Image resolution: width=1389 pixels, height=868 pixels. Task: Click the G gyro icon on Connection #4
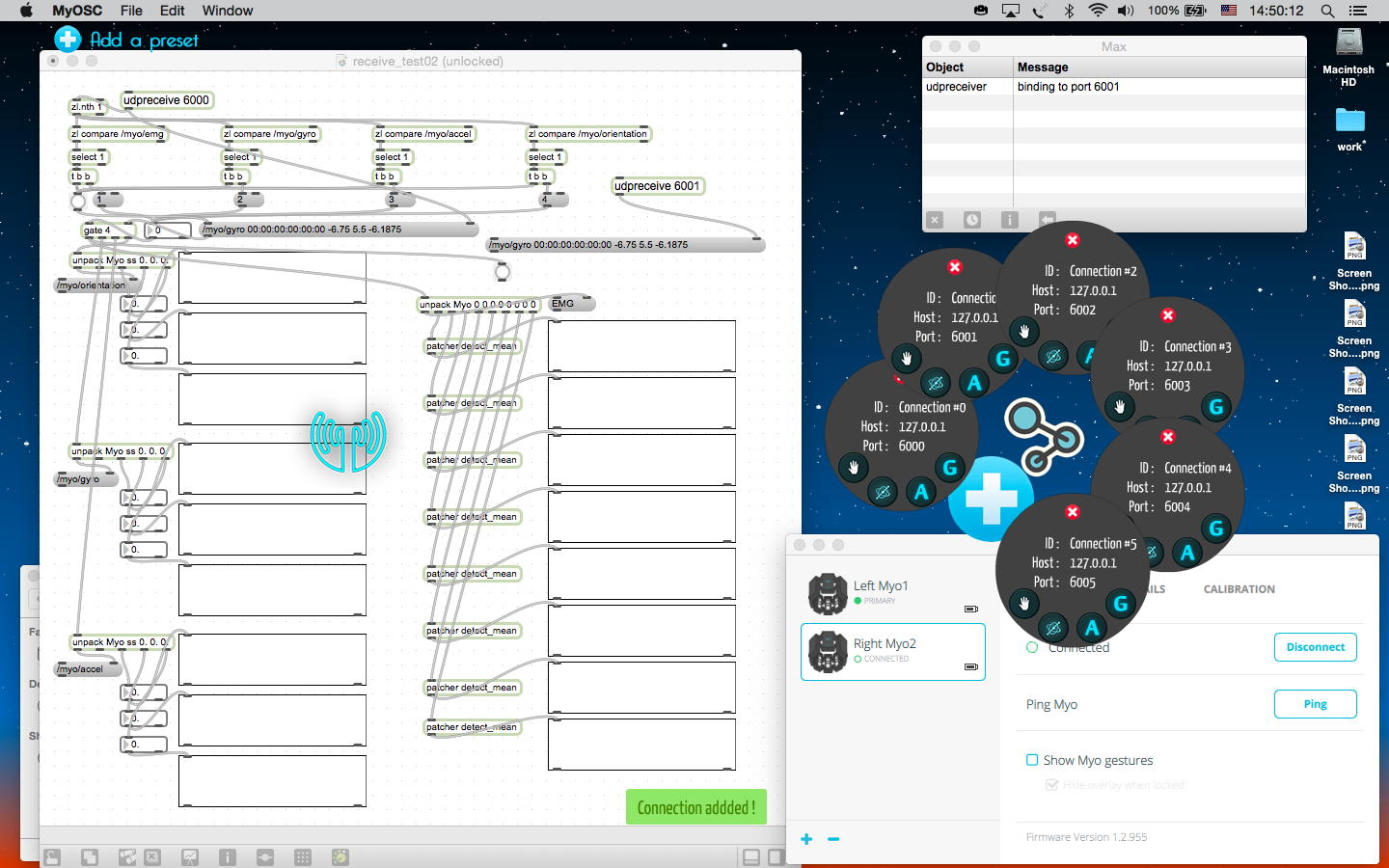1216,529
